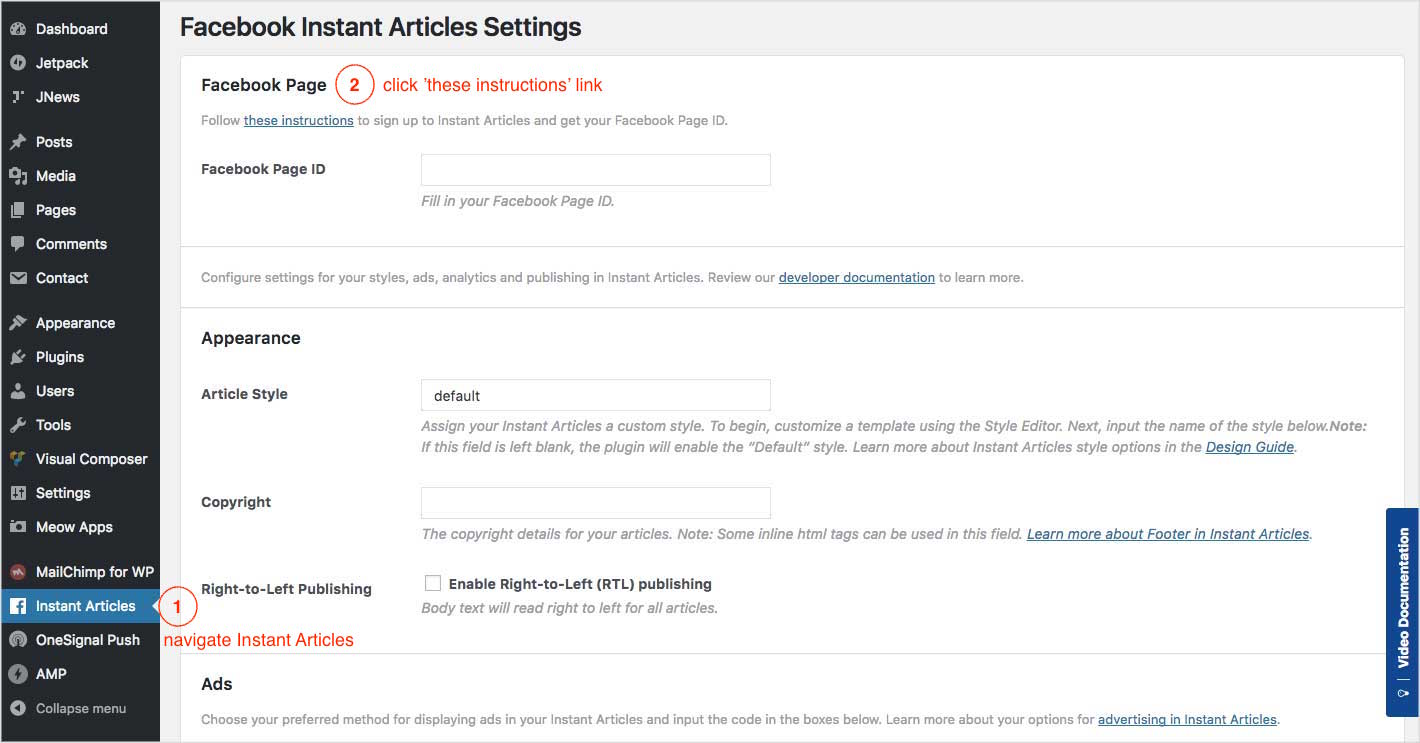Viewport: 1420px width, 743px height.
Task: Click the Instant Articles Facebook icon
Action: [17, 606]
